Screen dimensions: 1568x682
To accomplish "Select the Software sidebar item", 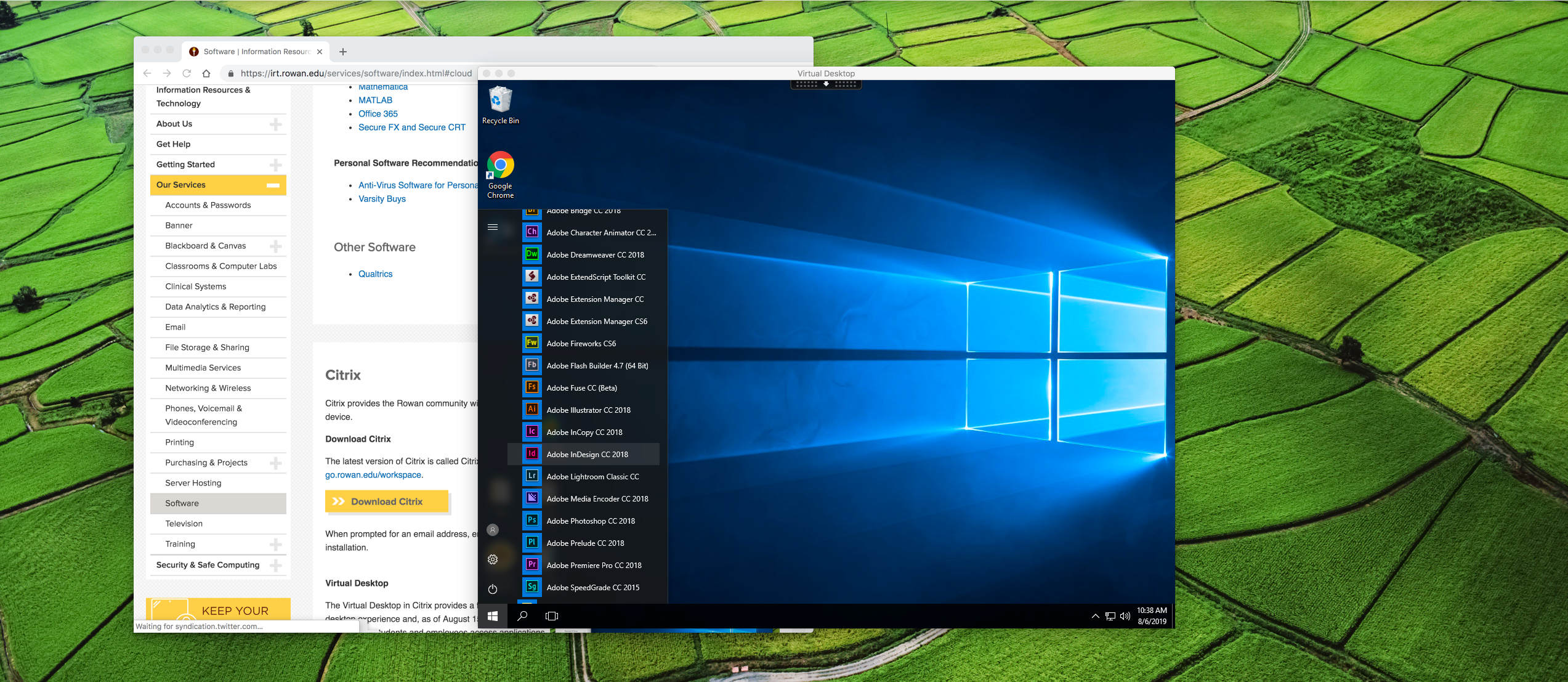I will point(218,503).
